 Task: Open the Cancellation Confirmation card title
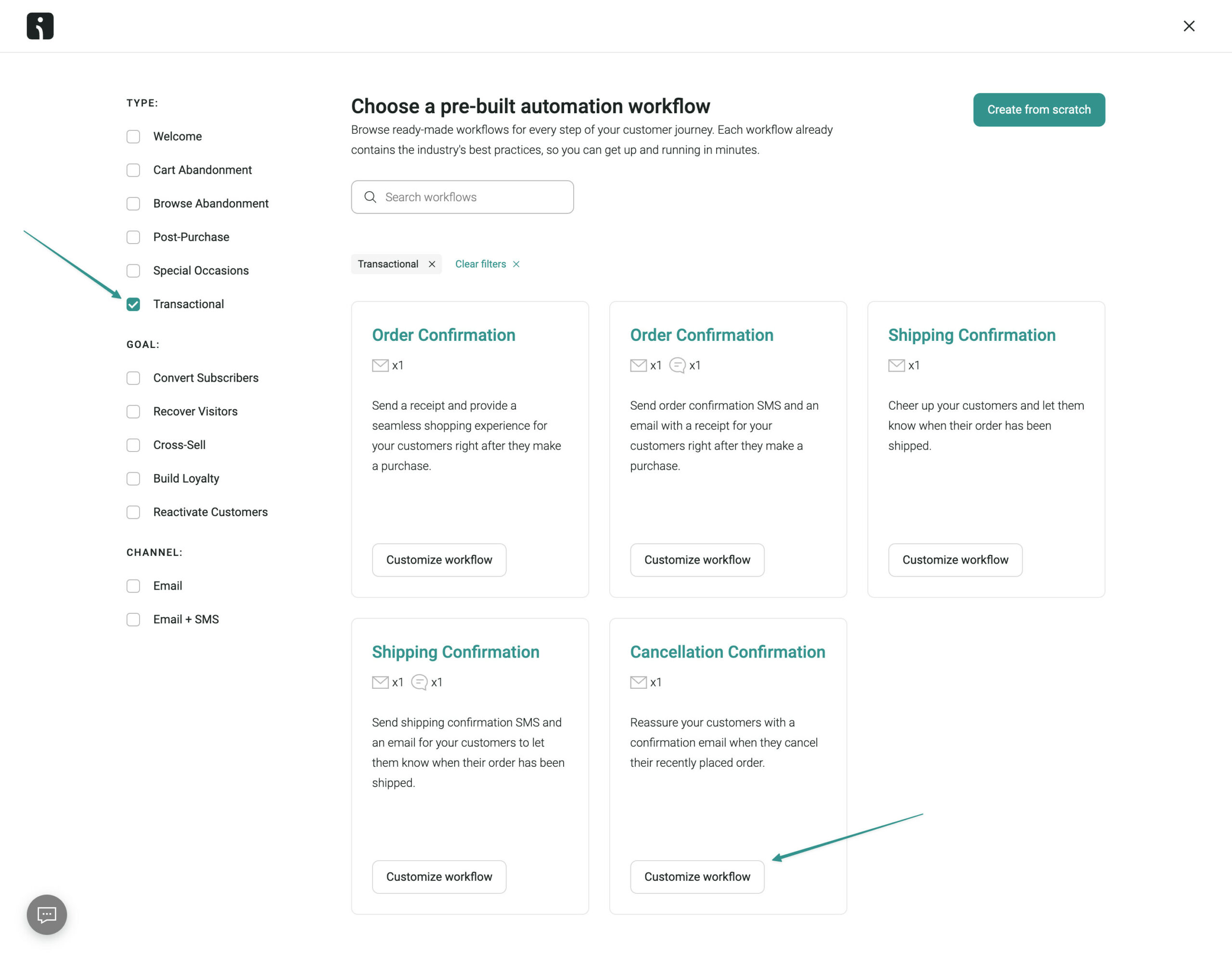click(x=728, y=652)
